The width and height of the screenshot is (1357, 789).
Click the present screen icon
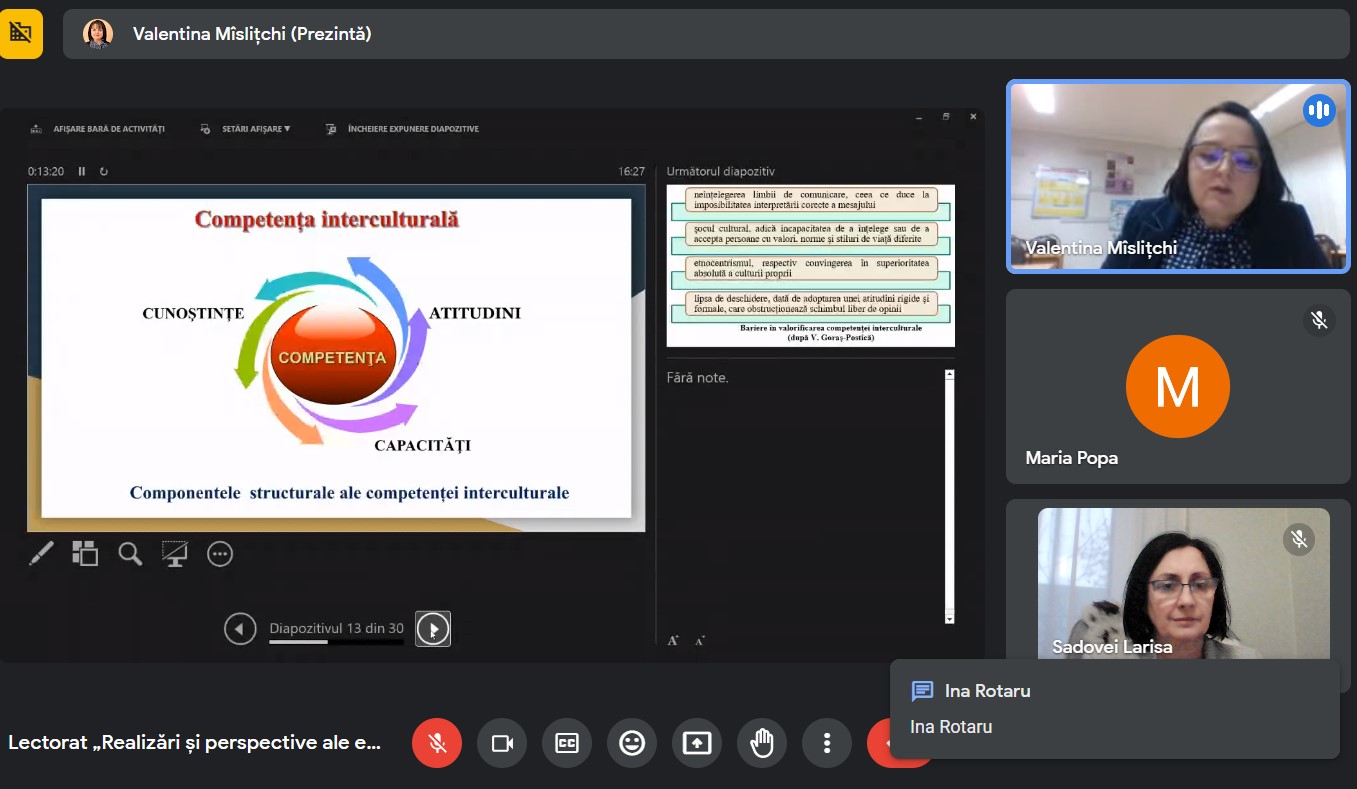(x=697, y=743)
